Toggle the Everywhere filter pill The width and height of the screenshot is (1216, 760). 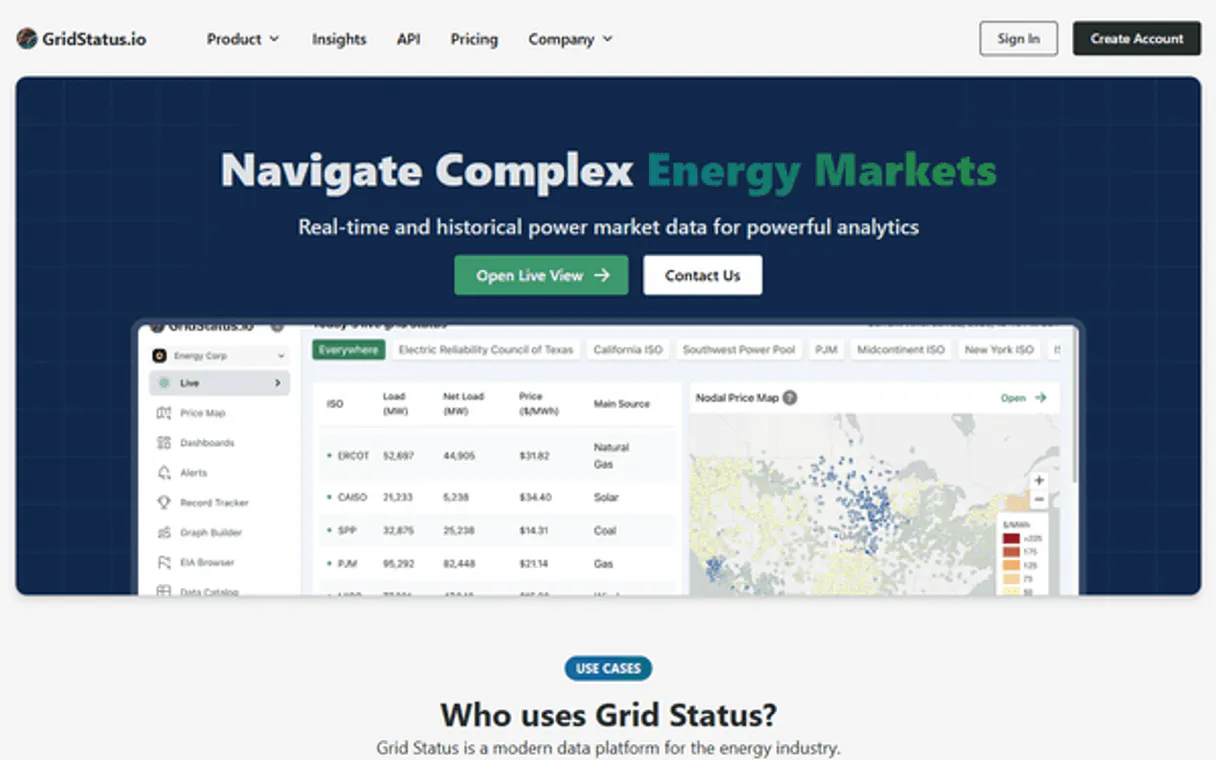(347, 349)
